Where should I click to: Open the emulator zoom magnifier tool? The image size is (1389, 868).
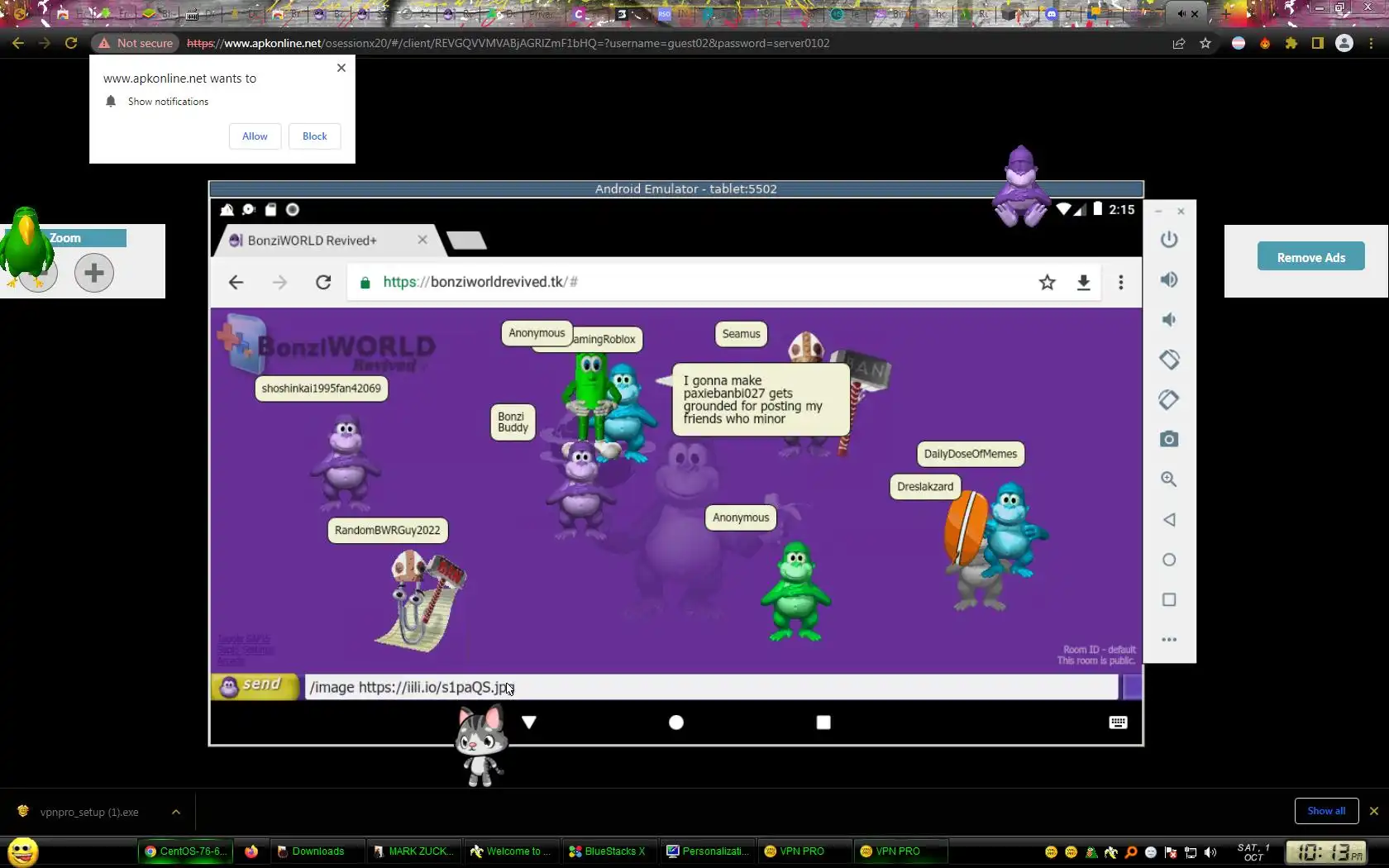click(1168, 479)
